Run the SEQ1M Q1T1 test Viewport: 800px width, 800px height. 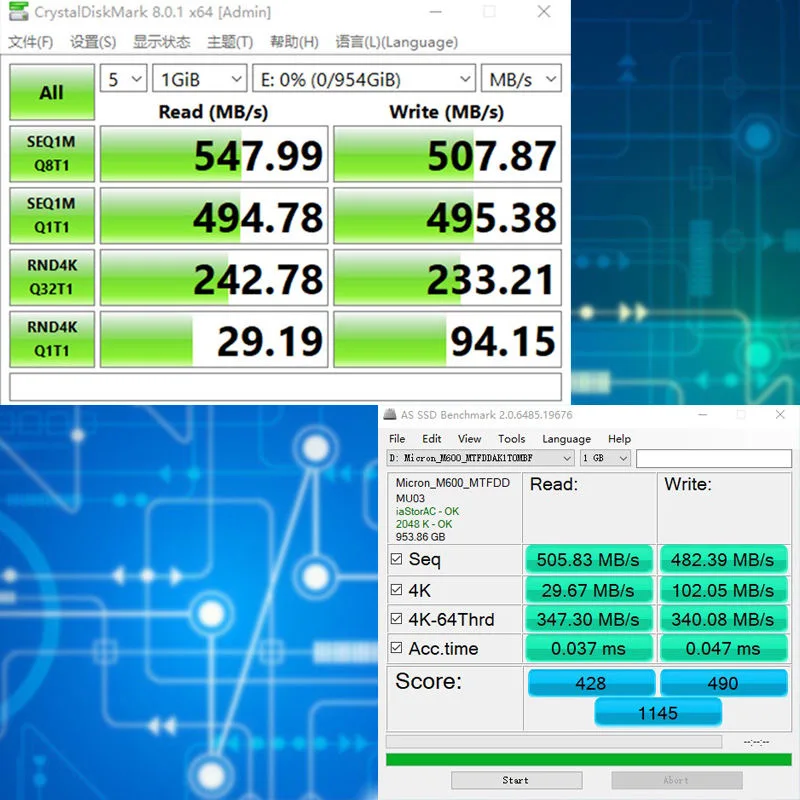51,215
